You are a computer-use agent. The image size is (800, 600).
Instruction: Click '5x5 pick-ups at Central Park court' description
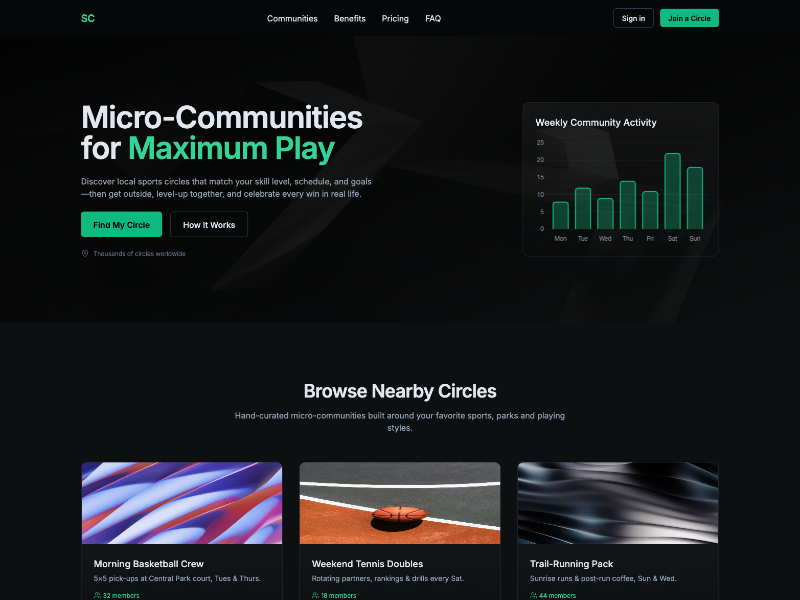click(177, 579)
